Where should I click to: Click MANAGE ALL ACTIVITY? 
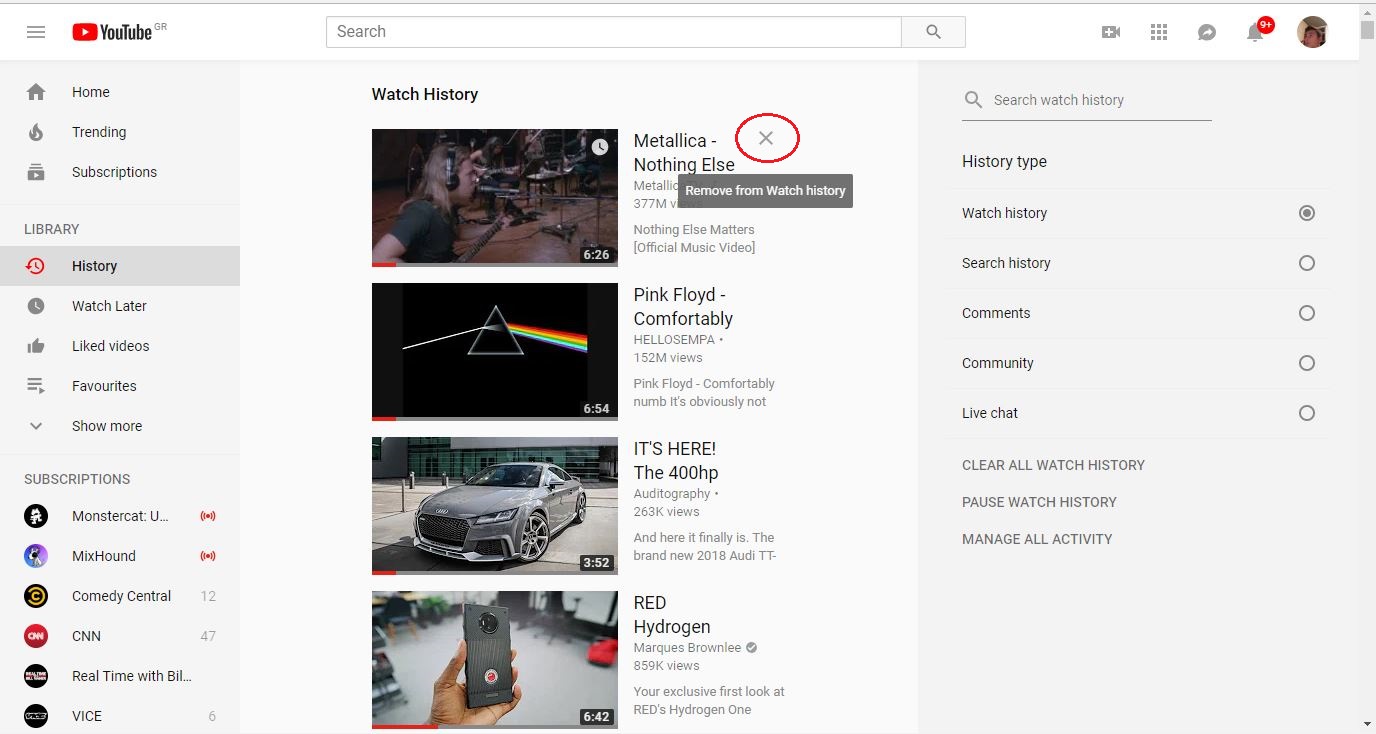point(1037,539)
